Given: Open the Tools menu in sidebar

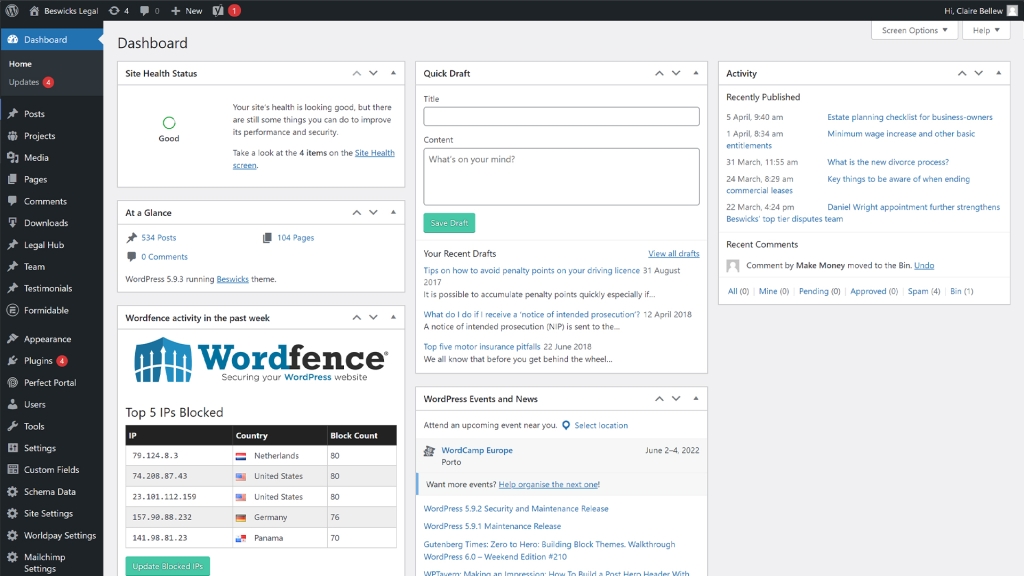Looking at the screenshot, I should coord(34,426).
